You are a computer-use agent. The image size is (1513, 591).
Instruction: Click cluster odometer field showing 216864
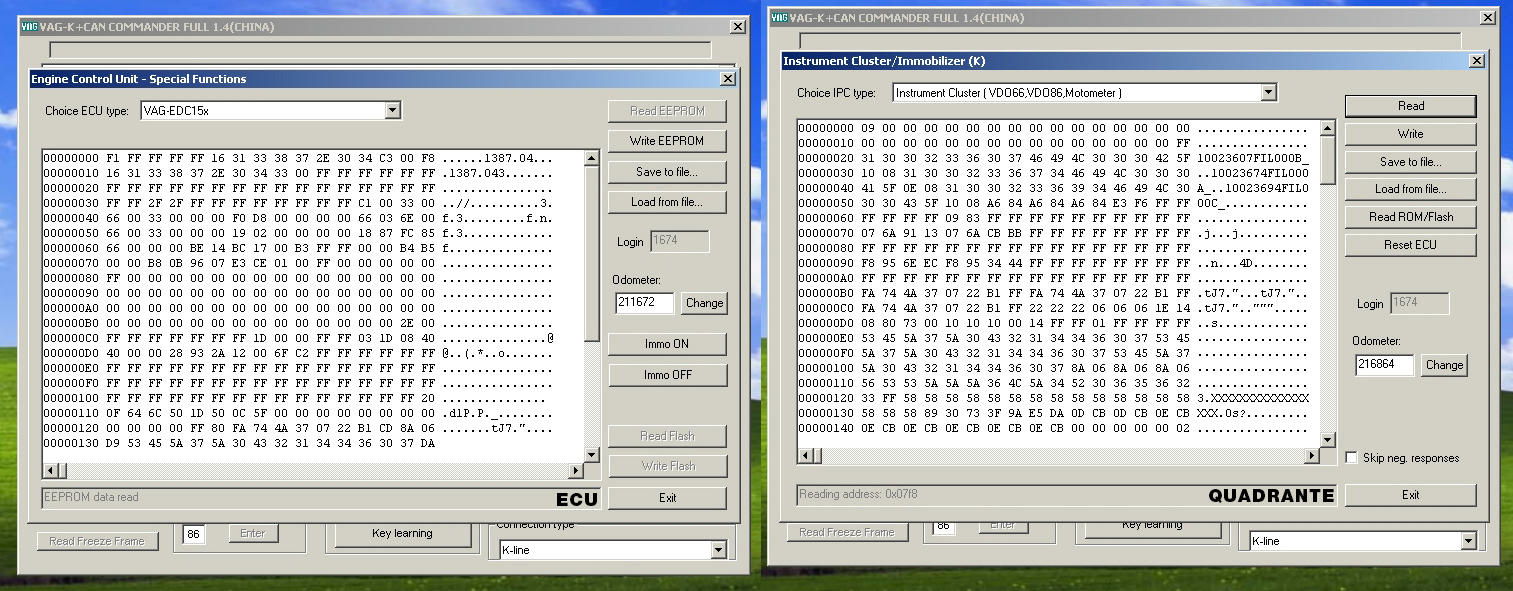pos(1385,365)
